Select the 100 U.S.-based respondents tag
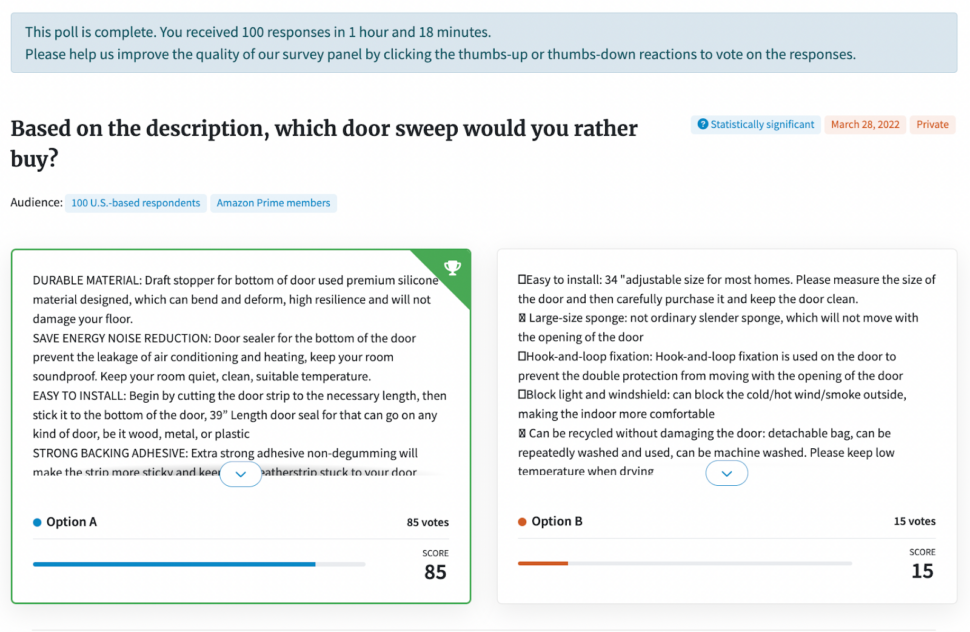970x632 pixels. click(136, 203)
